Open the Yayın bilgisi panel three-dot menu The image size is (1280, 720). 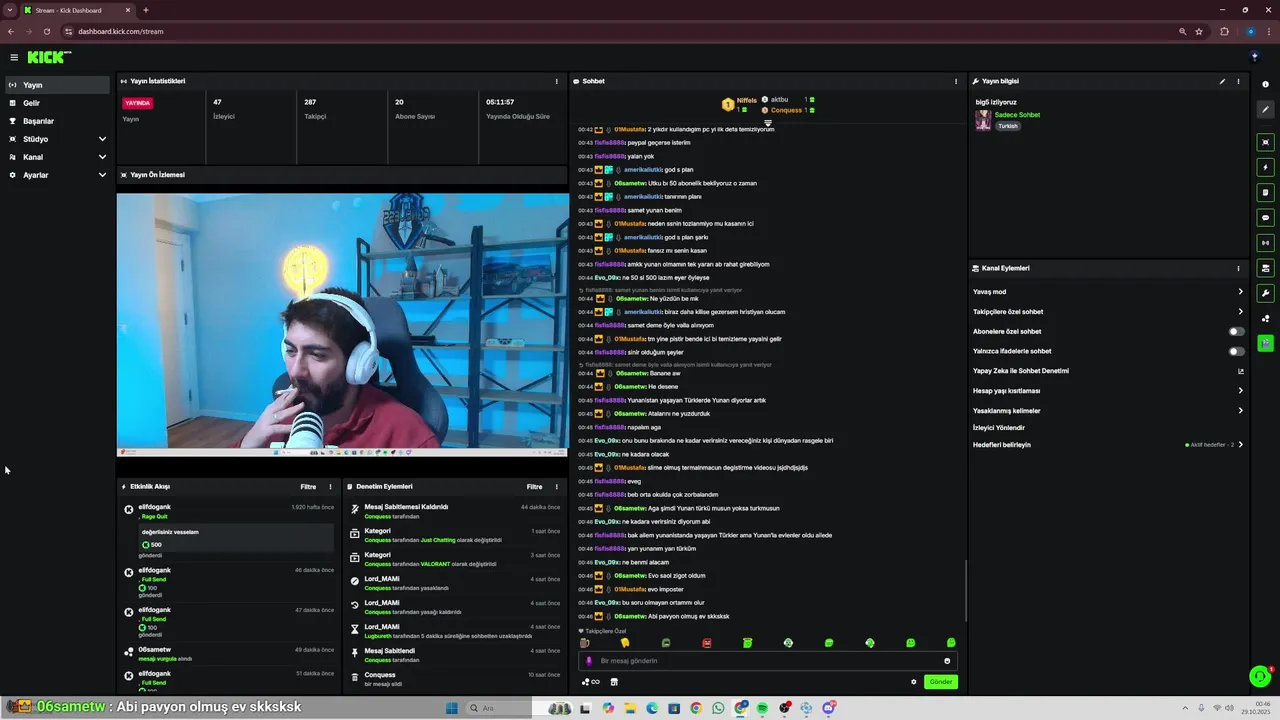tap(1238, 81)
